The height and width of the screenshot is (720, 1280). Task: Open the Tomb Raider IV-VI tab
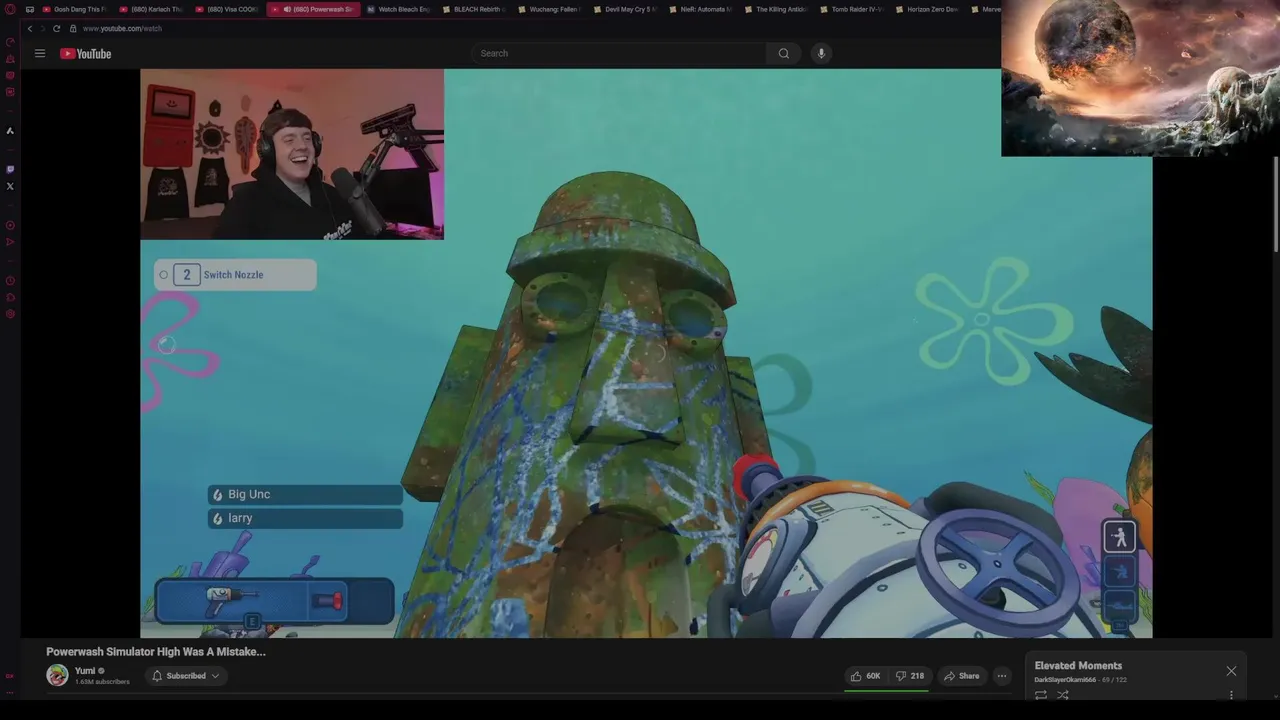[851, 9]
